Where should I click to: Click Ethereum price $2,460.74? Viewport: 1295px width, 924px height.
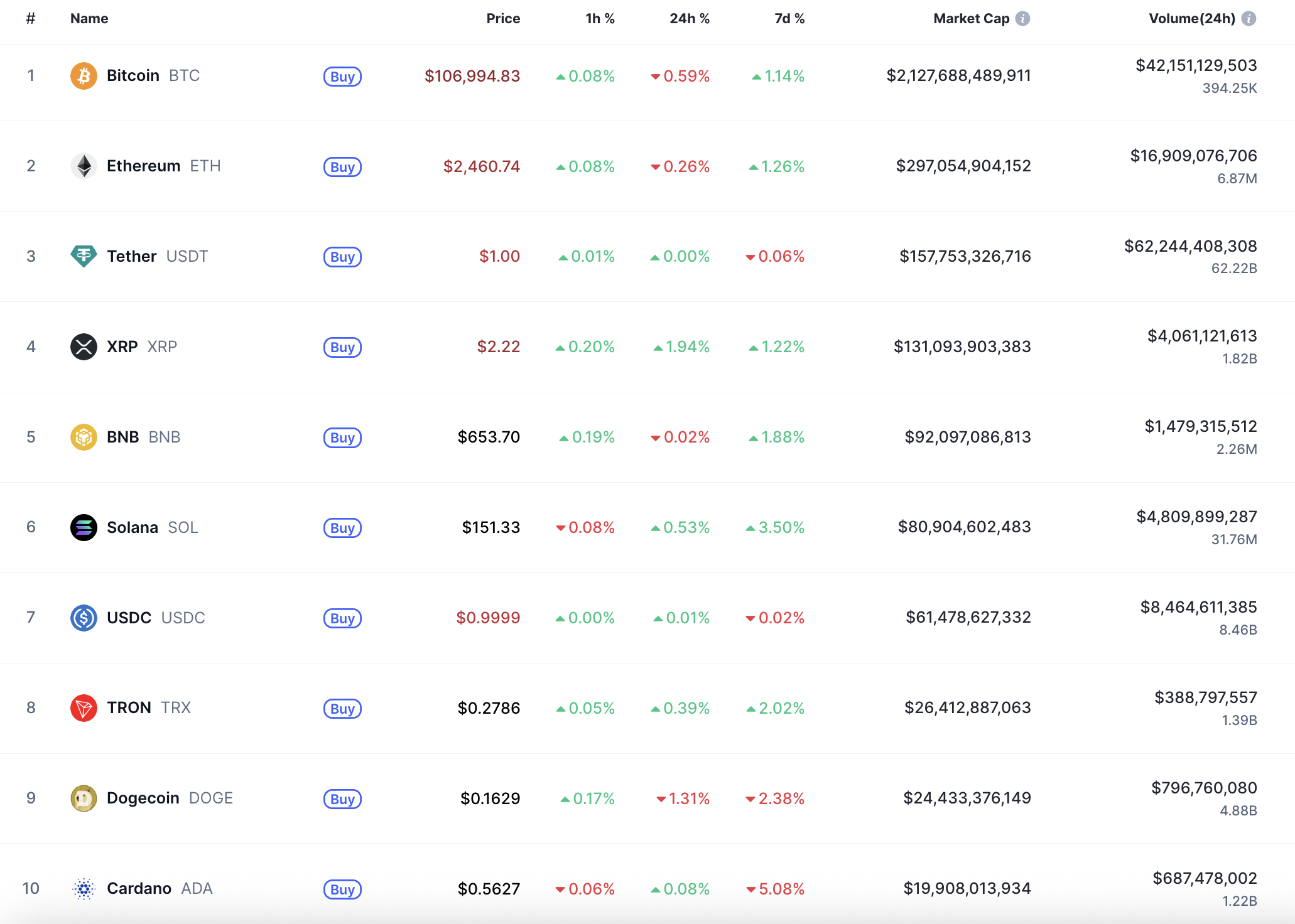point(482,166)
